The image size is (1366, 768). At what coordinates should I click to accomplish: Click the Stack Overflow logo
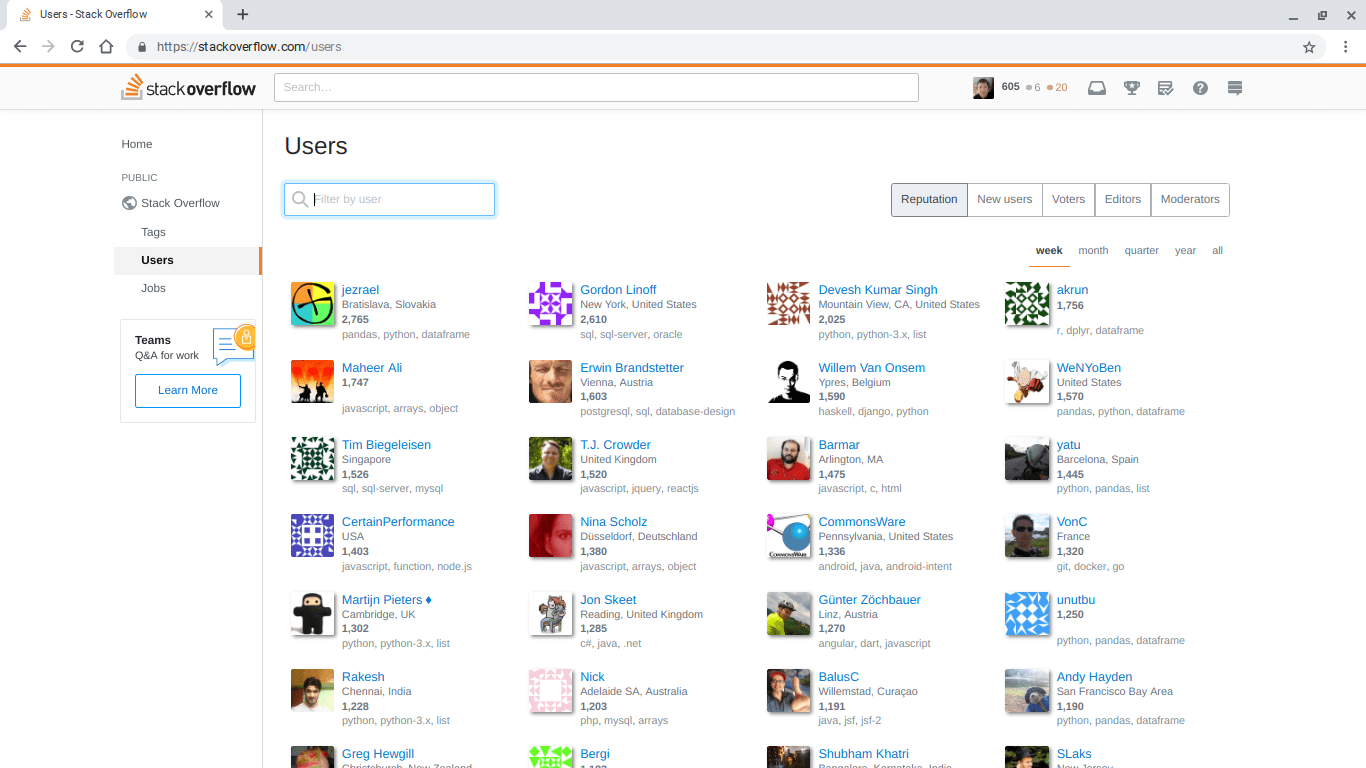pos(188,87)
